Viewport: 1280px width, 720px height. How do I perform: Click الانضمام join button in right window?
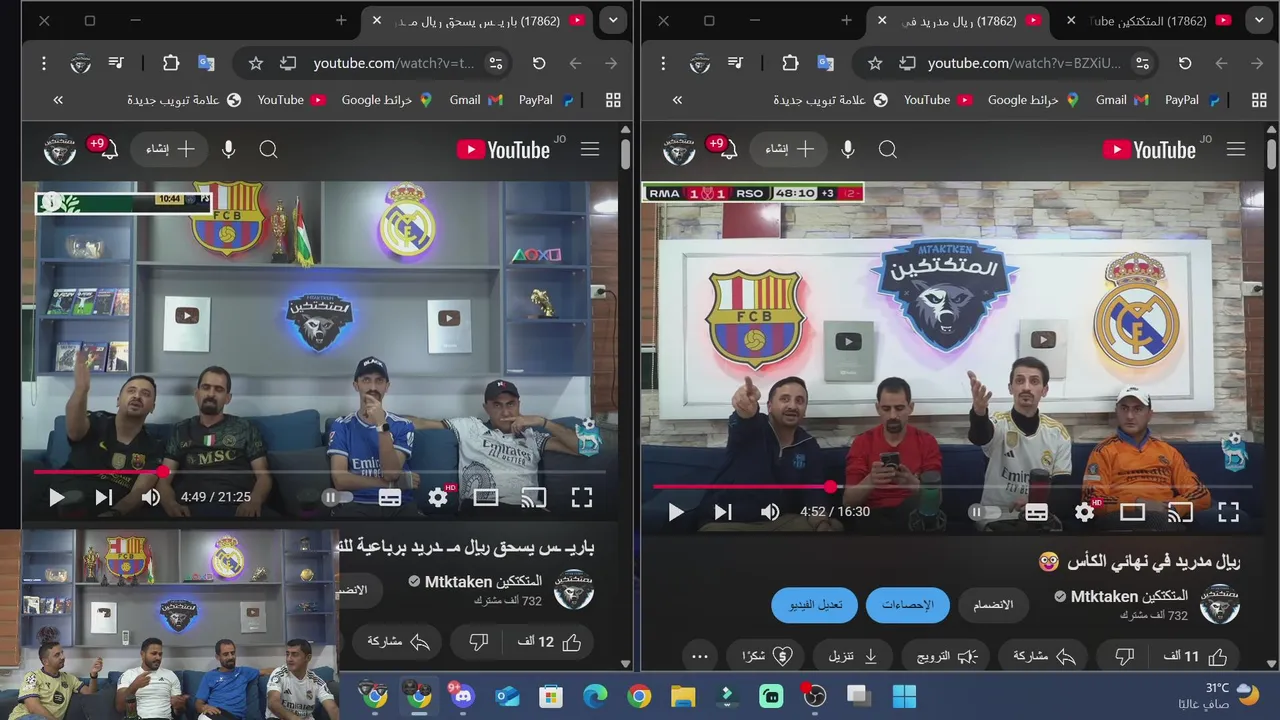click(993, 605)
